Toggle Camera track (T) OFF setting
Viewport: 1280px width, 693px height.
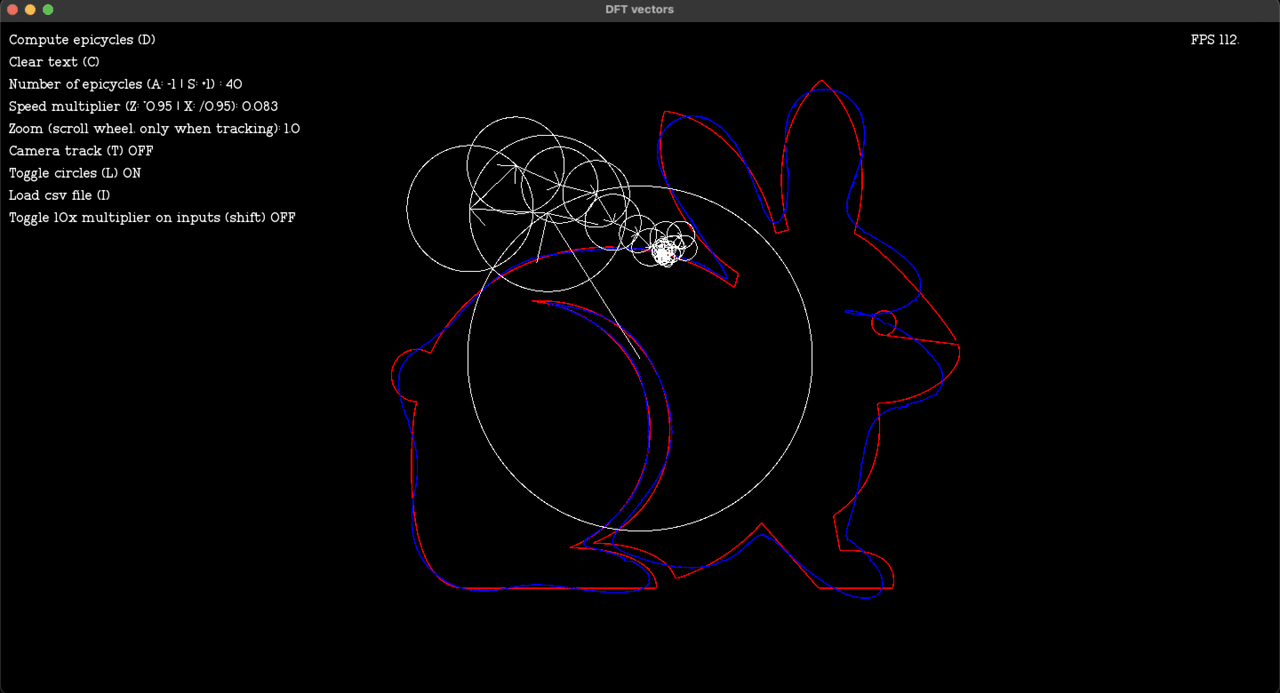pyautogui.click(x=81, y=151)
